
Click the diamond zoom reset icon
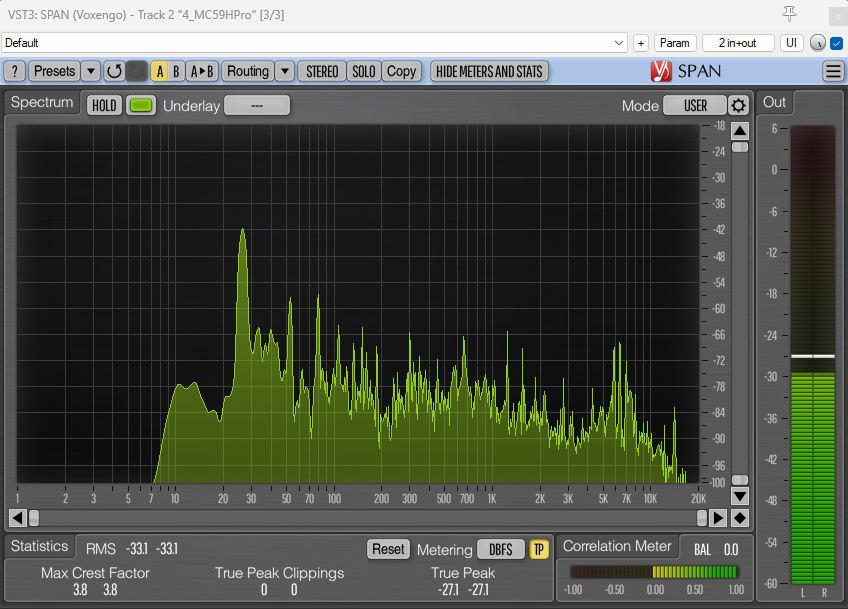(740, 517)
